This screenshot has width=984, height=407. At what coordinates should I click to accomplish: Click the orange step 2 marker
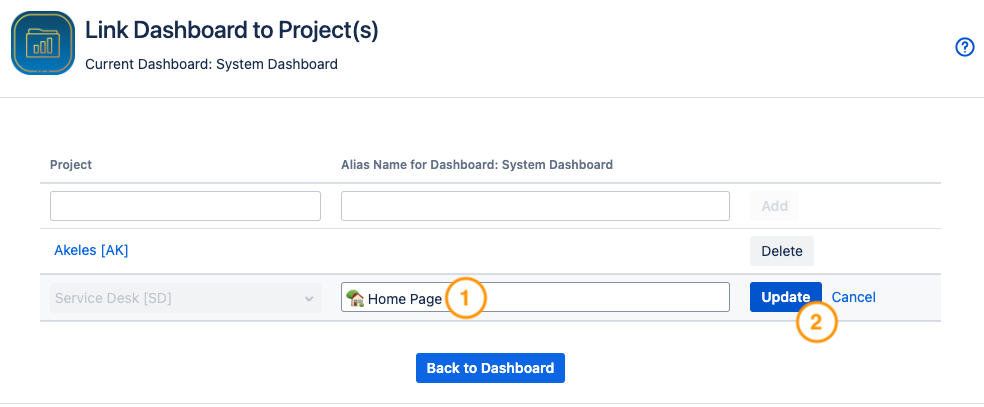click(816, 323)
